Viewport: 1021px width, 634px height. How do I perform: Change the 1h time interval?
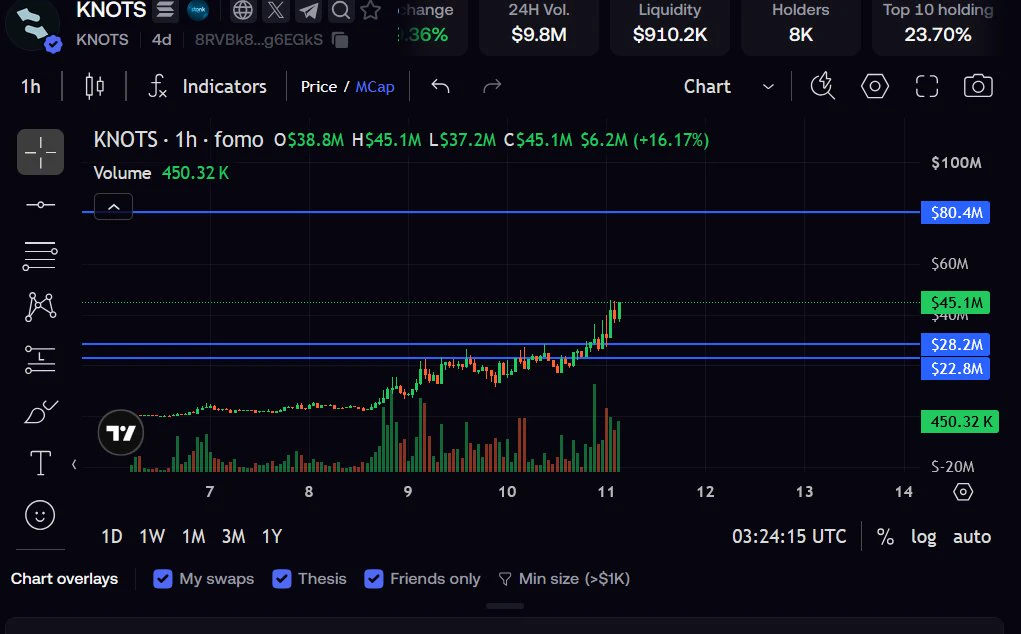coord(31,87)
